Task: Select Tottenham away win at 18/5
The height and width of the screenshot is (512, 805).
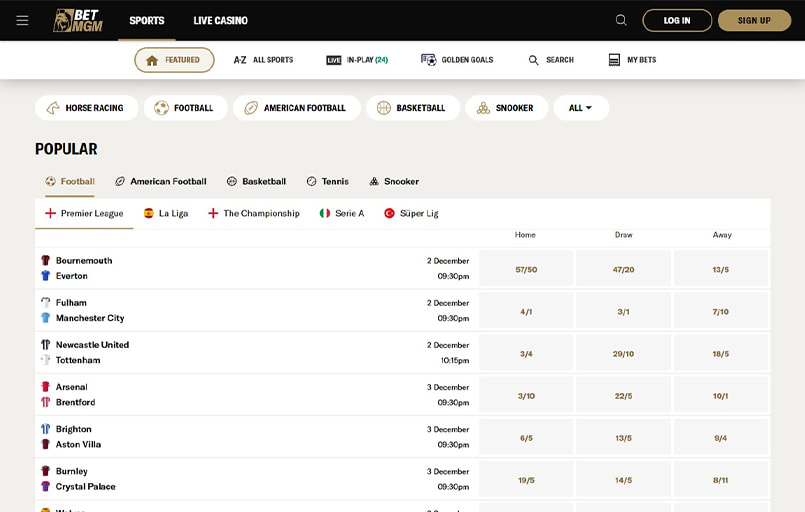Action: 721,353
